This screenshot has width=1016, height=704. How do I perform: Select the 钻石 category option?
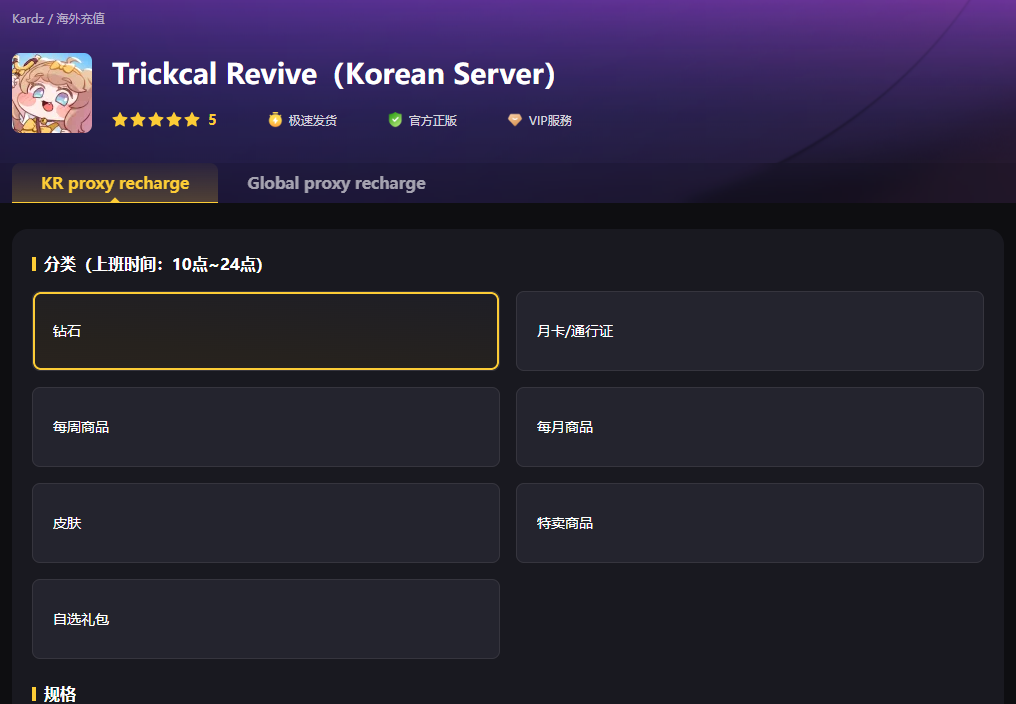pos(266,331)
